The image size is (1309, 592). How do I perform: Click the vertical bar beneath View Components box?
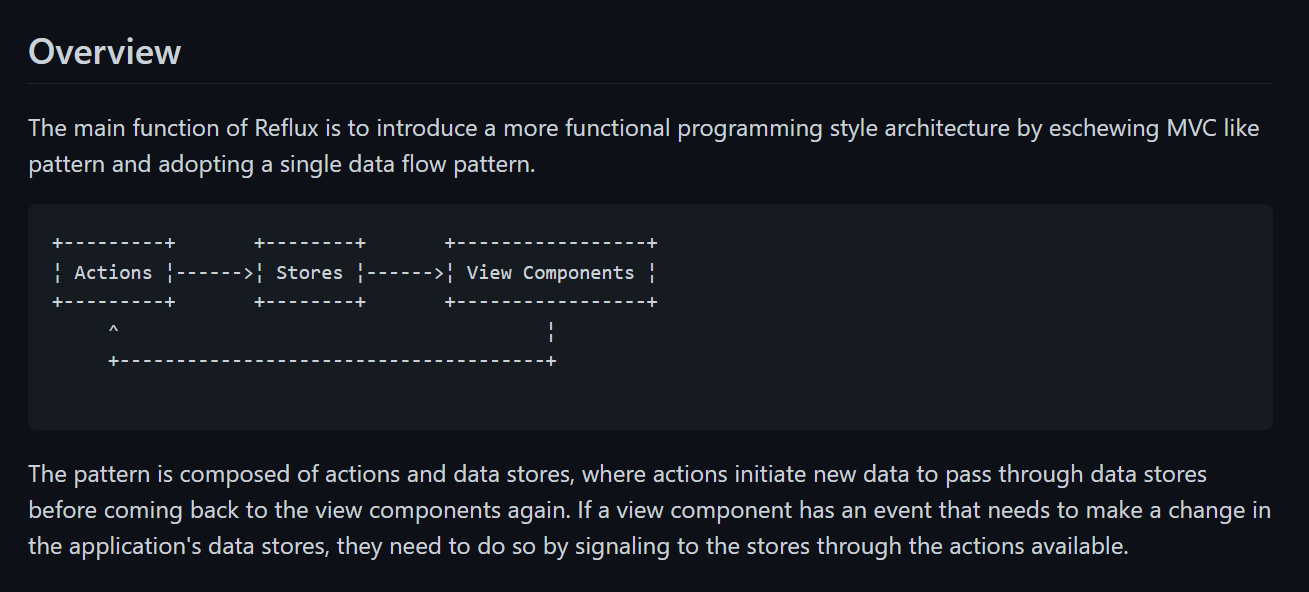(x=551, y=330)
